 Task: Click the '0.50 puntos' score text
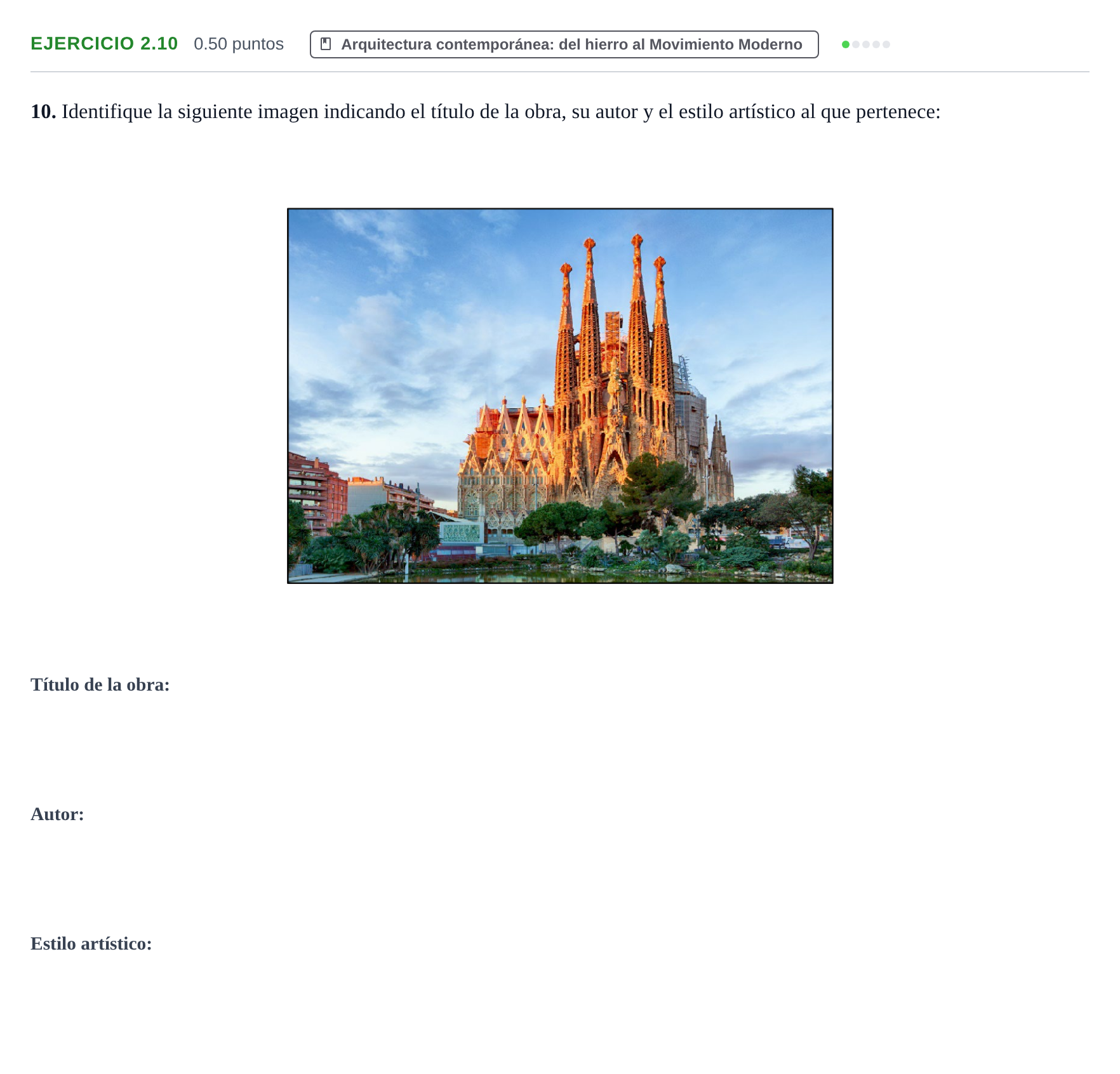(x=239, y=44)
